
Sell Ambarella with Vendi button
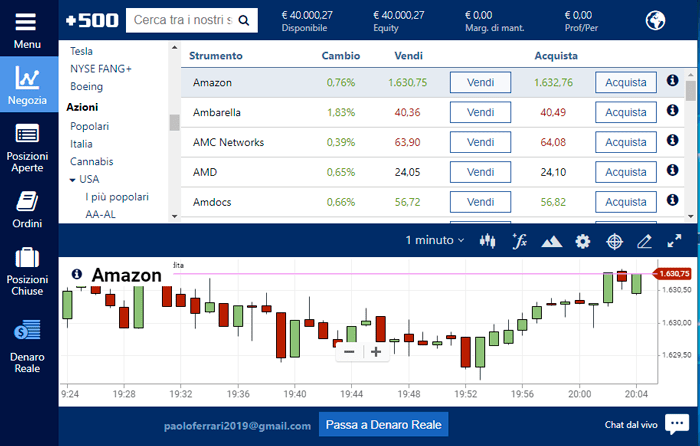(480, 112)
